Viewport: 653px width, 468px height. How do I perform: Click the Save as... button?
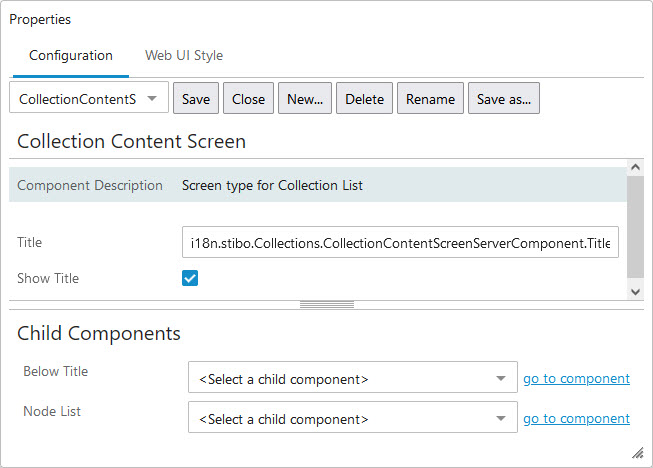point(504,99)
